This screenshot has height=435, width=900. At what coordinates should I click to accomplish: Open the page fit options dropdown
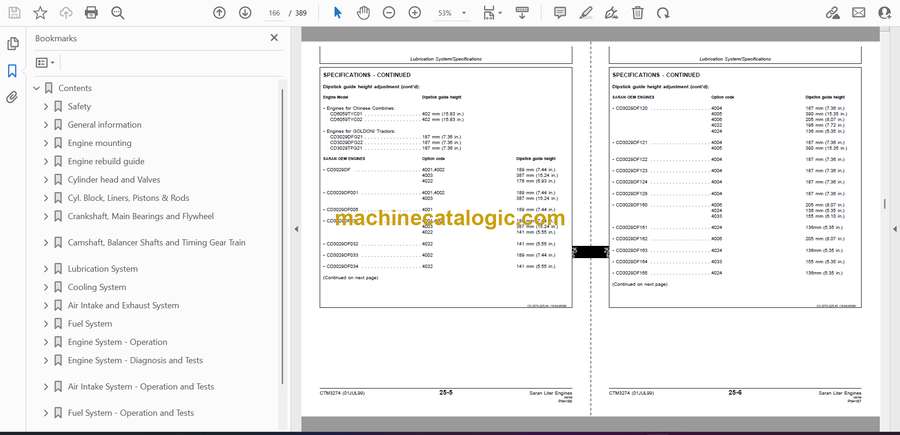492,13
